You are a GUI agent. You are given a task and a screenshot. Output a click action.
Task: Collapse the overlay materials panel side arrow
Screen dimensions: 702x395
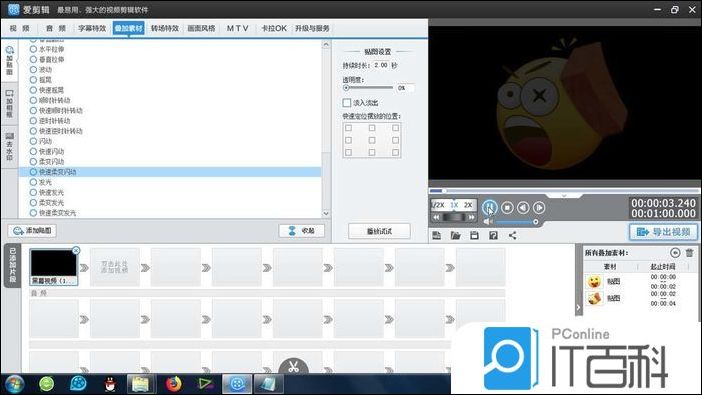(578, 307)
